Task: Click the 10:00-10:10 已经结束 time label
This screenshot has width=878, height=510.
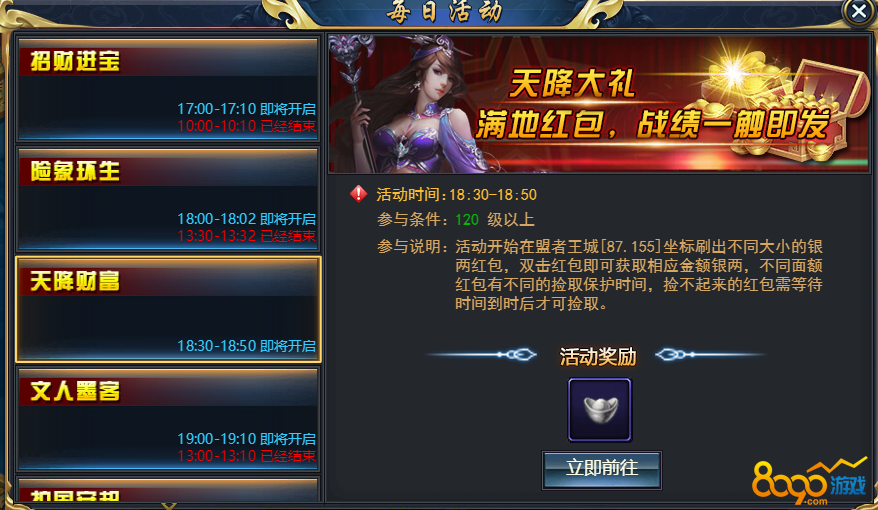Action: (246, 126)
